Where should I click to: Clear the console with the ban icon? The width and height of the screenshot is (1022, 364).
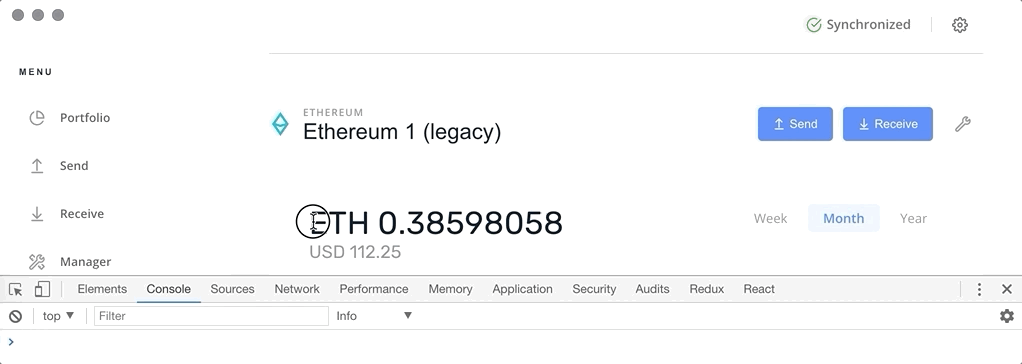coord(15,316)
